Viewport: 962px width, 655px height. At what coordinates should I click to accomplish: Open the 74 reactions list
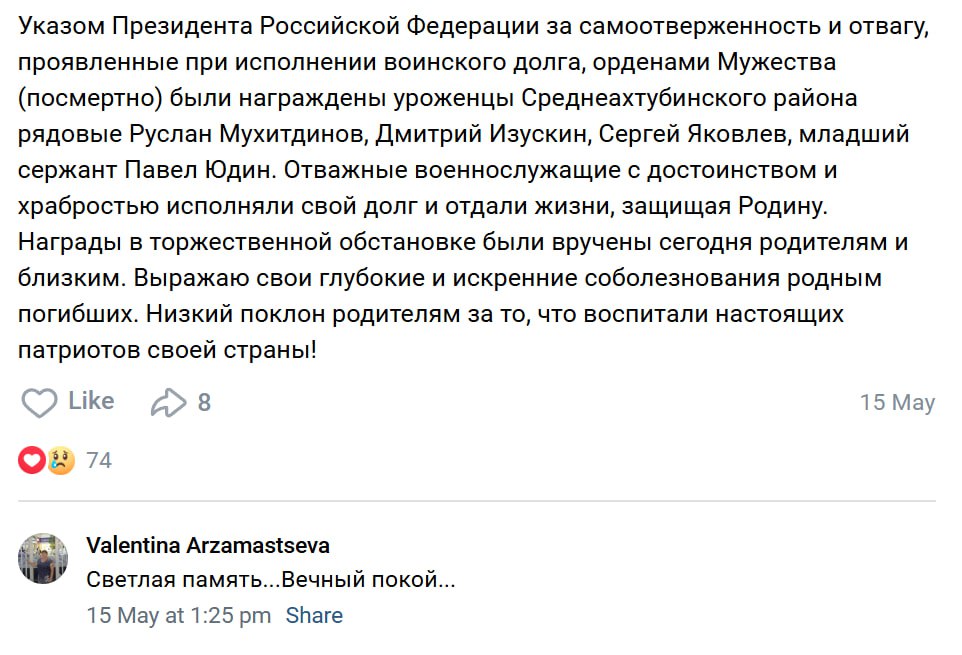(99, 460)
